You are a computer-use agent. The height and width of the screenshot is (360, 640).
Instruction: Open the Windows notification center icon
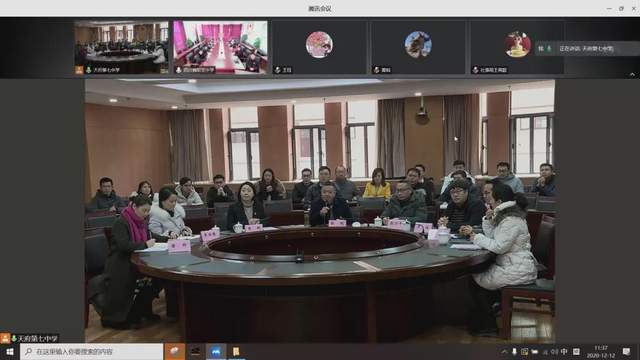tap(626, 351)
